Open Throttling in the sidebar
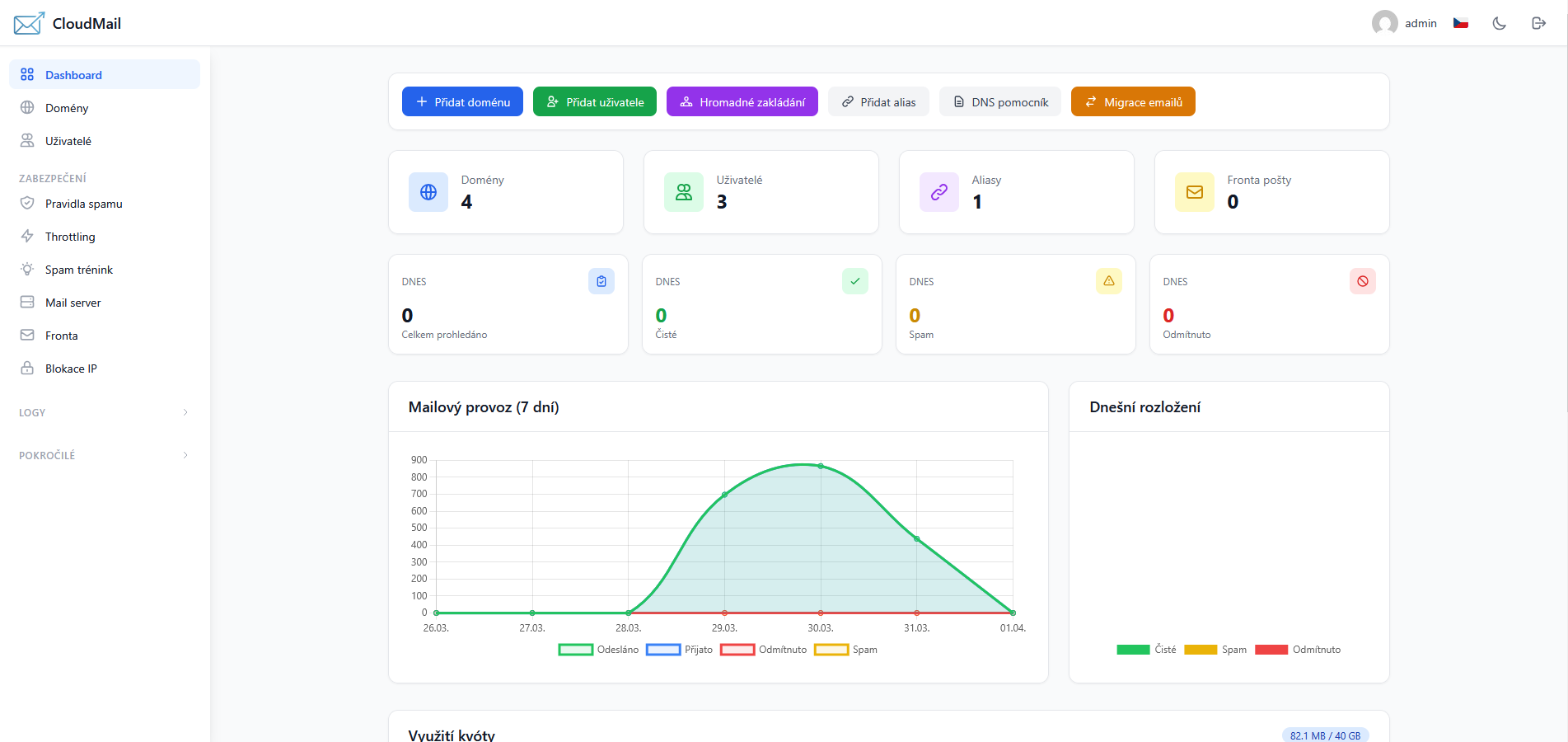The image size is (1568, 742). [x=70, y=237]
